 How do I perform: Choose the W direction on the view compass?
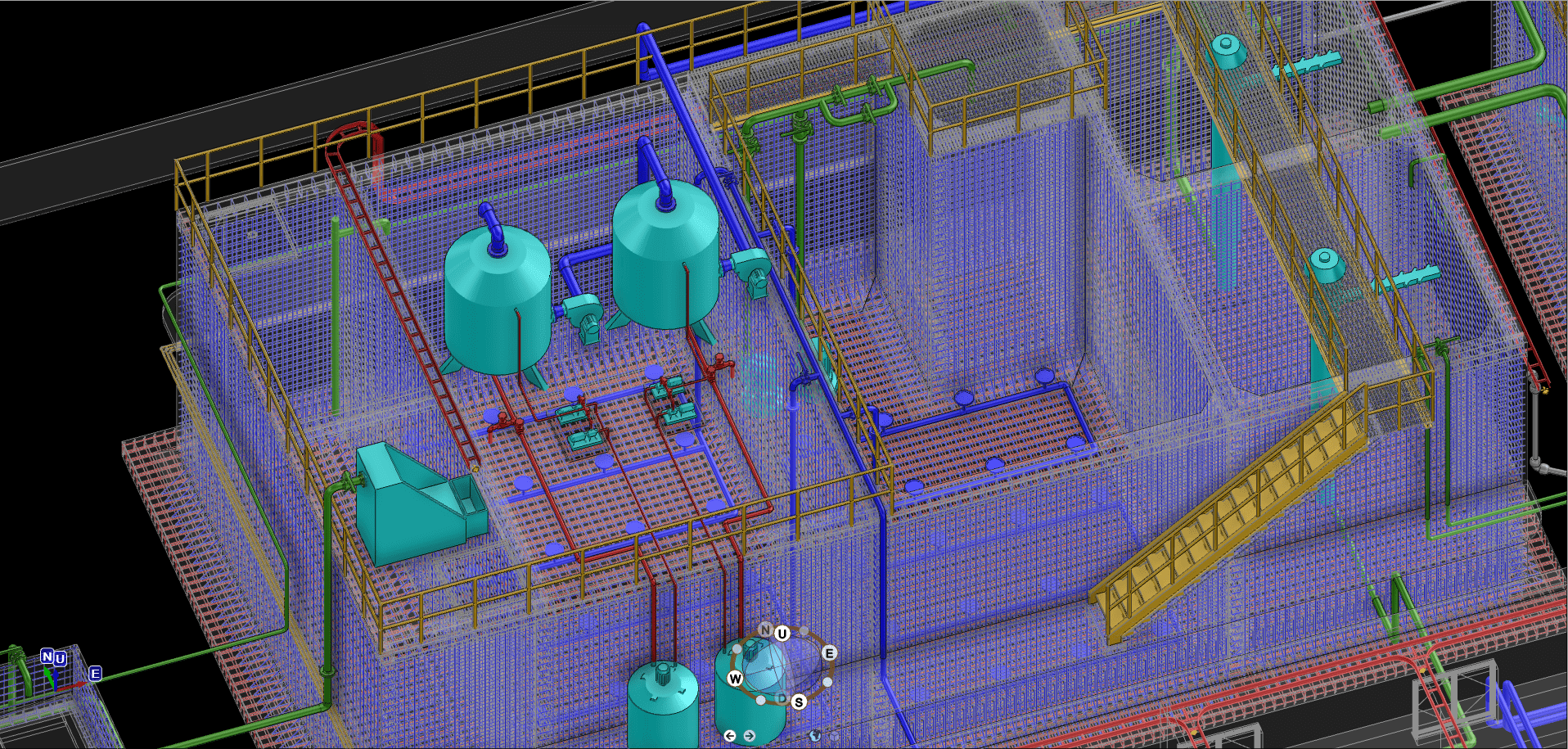735,678
